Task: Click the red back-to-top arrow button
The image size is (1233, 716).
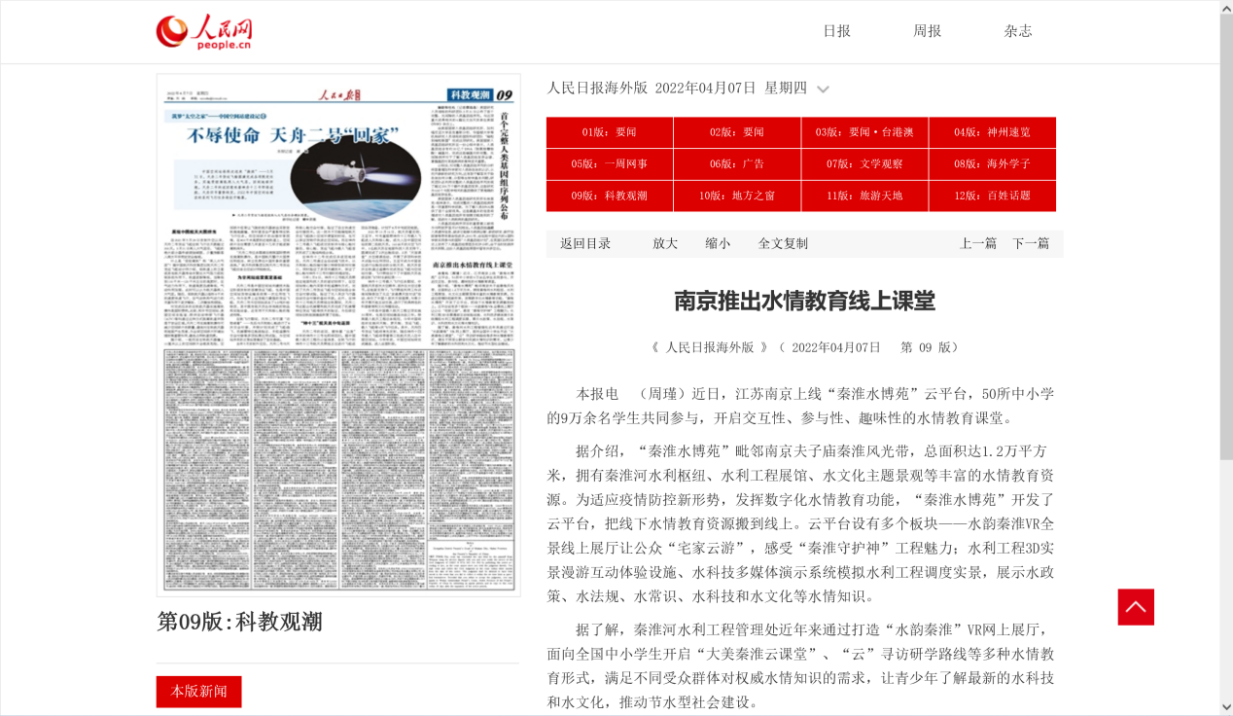Action: (1136, 607)
